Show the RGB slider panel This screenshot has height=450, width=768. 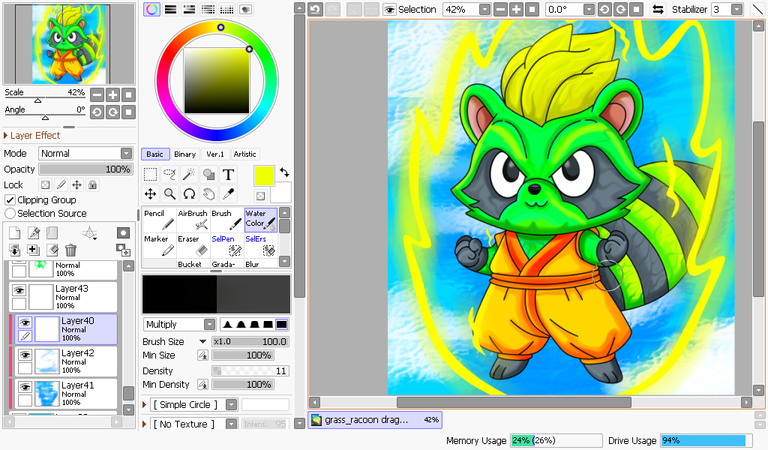pos(170,9)
